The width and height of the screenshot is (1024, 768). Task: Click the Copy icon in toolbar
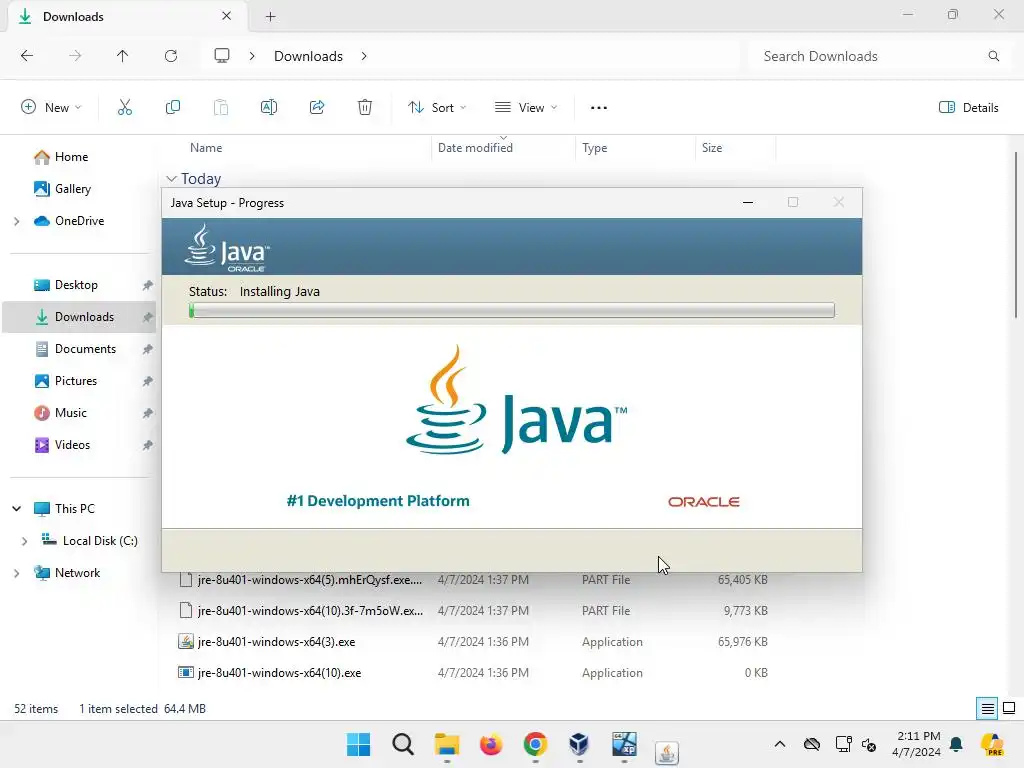(172, 107)
